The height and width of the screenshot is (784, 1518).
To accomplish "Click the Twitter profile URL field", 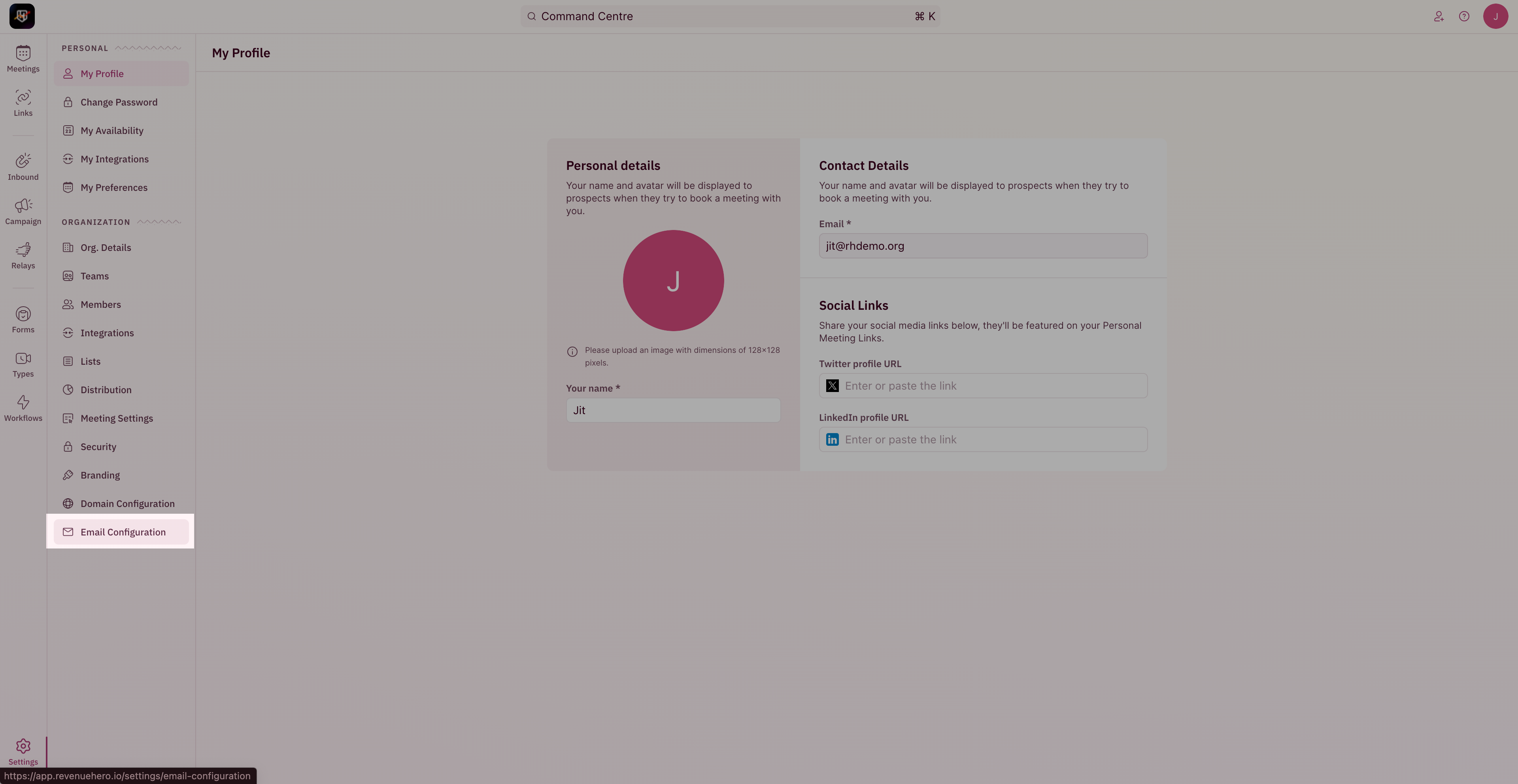I will click(983, 386).
